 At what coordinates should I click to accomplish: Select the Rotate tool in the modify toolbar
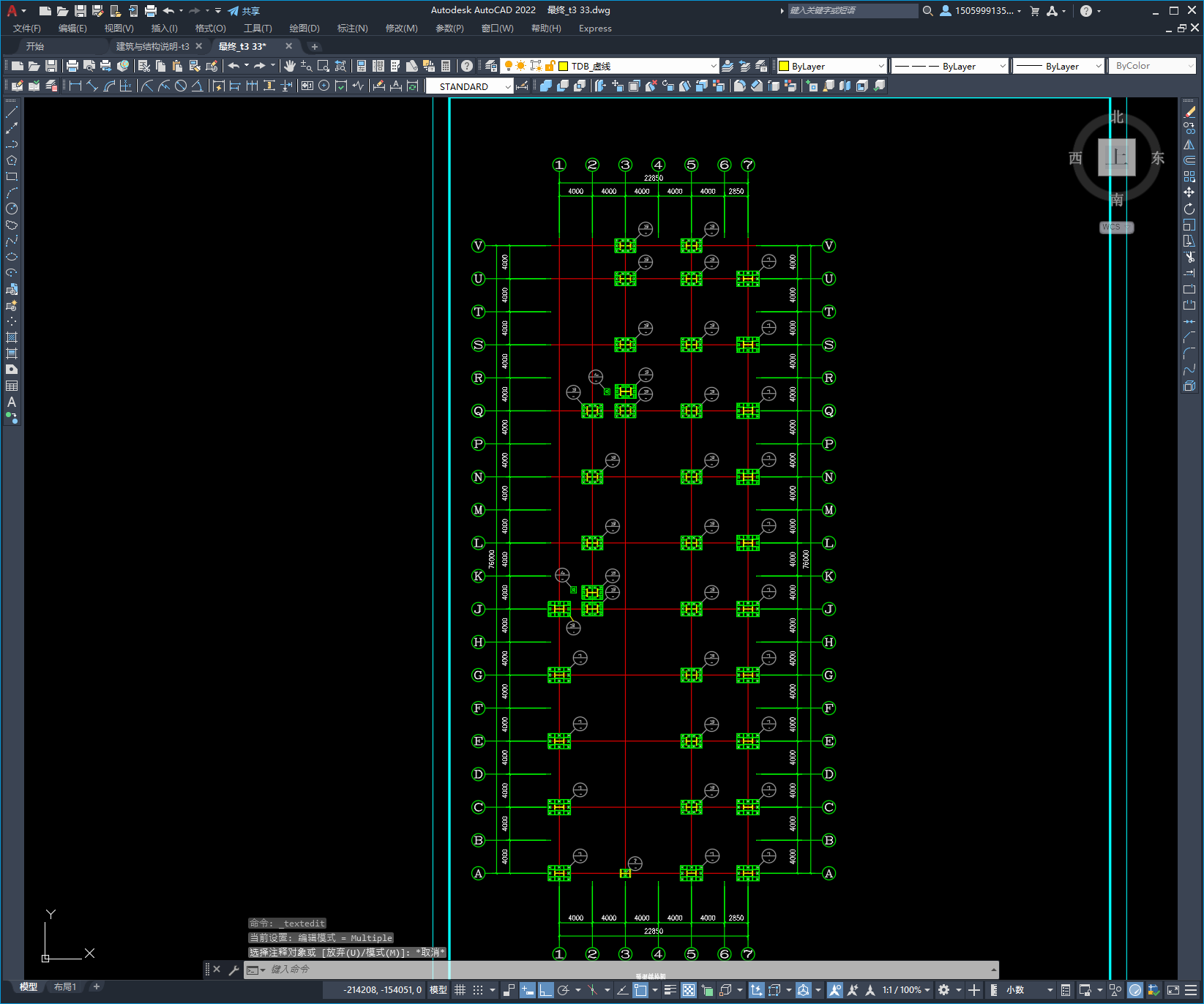[x=1189, y=209]
